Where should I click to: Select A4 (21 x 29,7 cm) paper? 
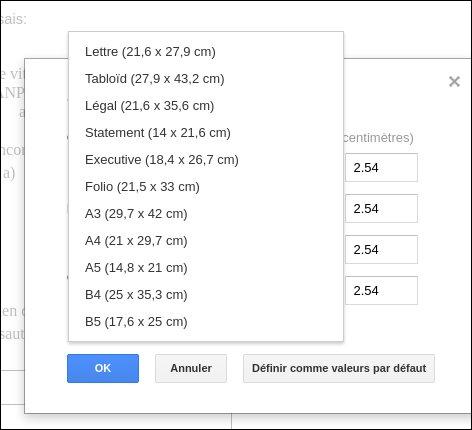point(206,241)
